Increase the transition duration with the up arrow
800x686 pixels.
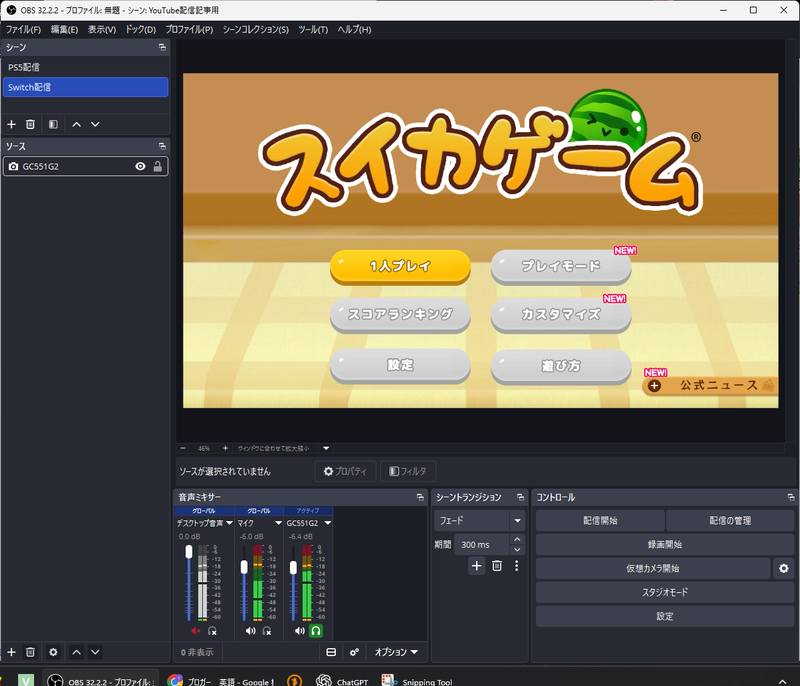[517, 540]
